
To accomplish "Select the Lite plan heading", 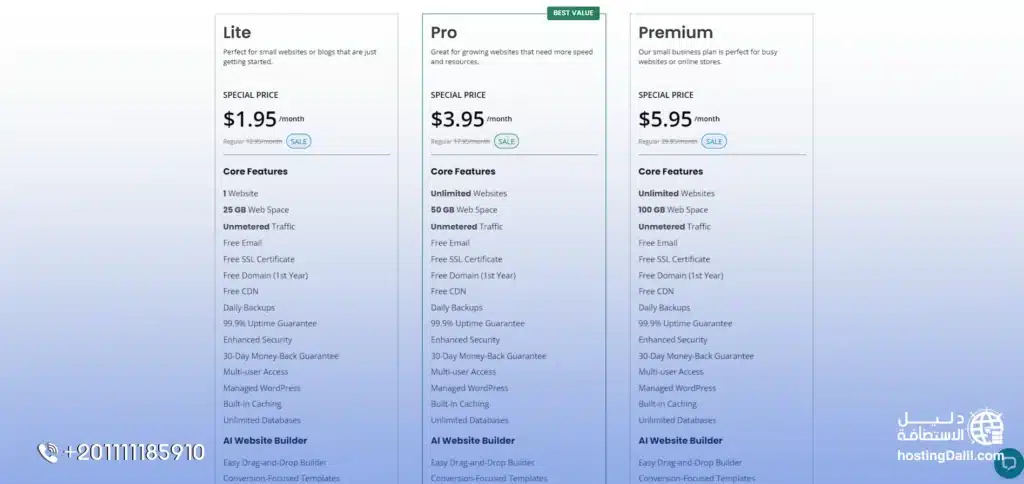I will pyautogui.click(x=238, y=33).
